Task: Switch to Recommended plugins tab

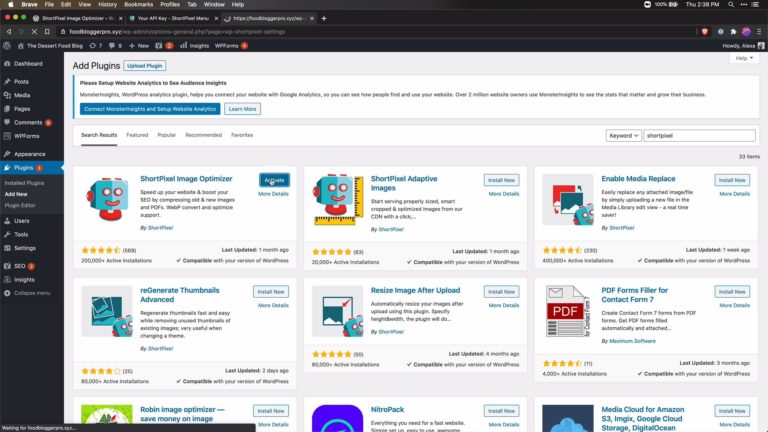Action: click(x=203, y=135)
